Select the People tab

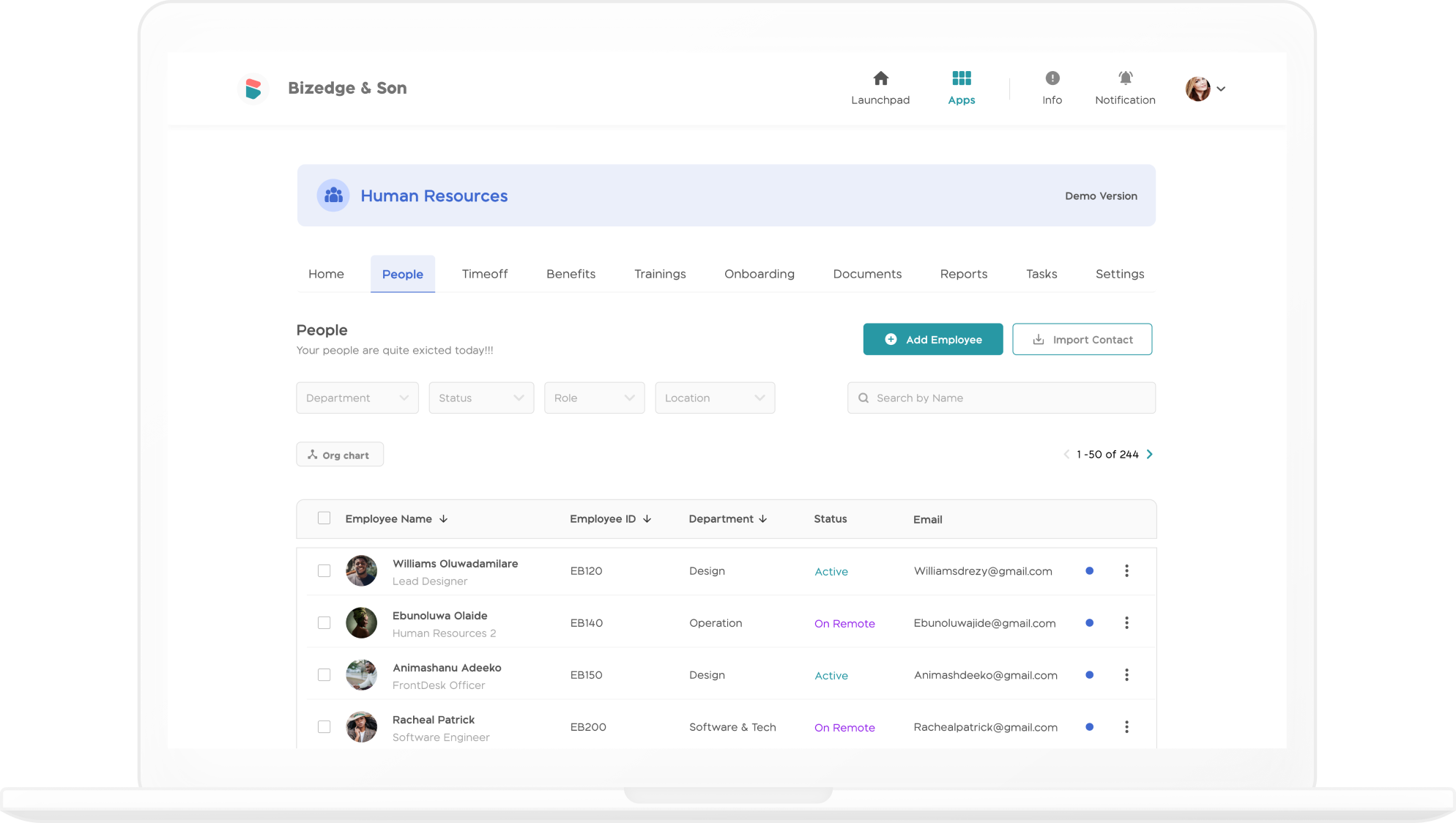click(402, 274)
